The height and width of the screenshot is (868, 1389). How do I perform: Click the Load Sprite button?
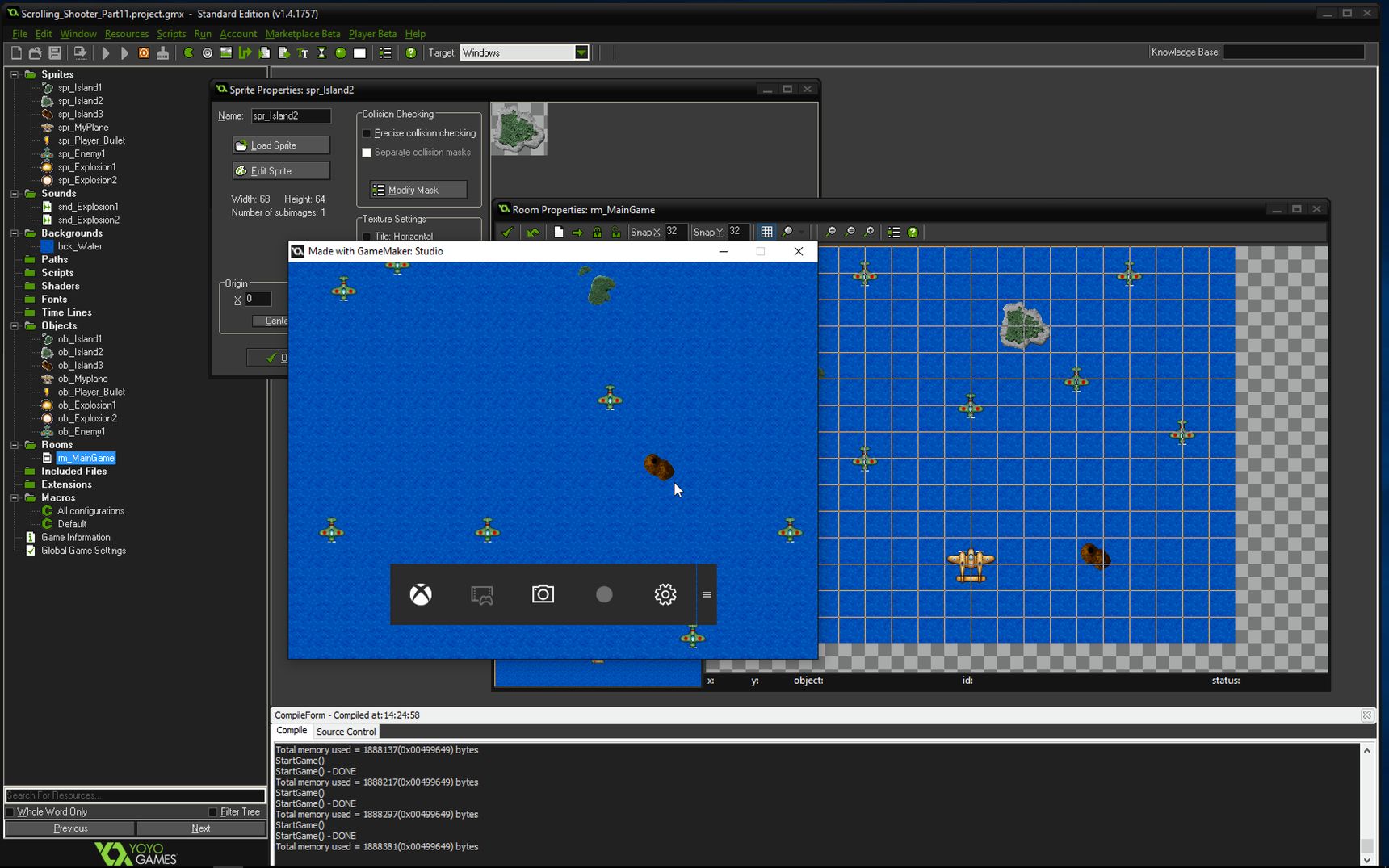click(x=281, y=145)
